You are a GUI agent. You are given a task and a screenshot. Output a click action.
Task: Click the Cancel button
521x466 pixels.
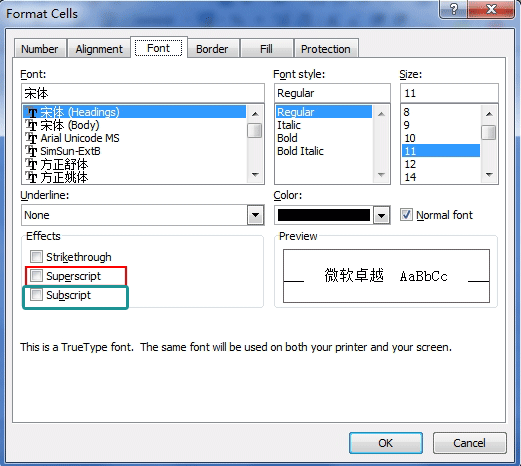click(x=469, y=443)
